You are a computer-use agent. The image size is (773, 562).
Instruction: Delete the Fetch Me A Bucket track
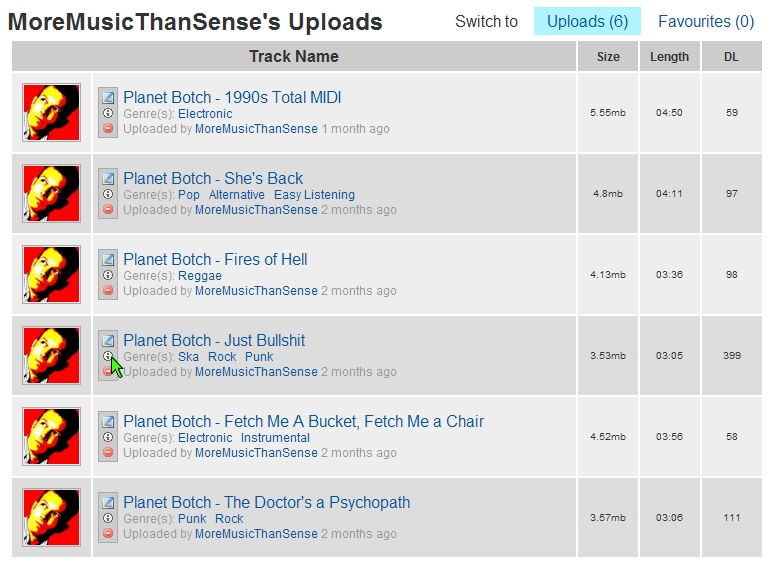point(108,453)
